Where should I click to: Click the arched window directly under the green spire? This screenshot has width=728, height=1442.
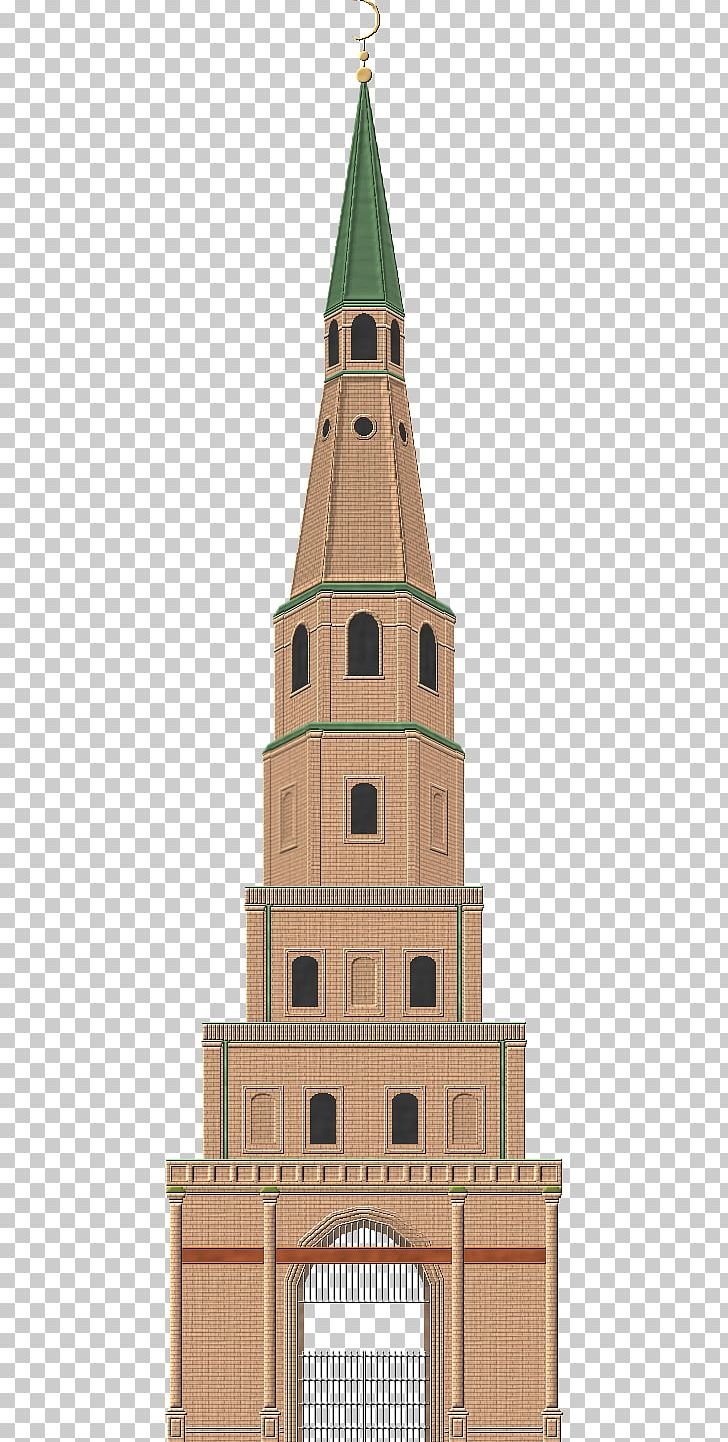coord(363,338)
